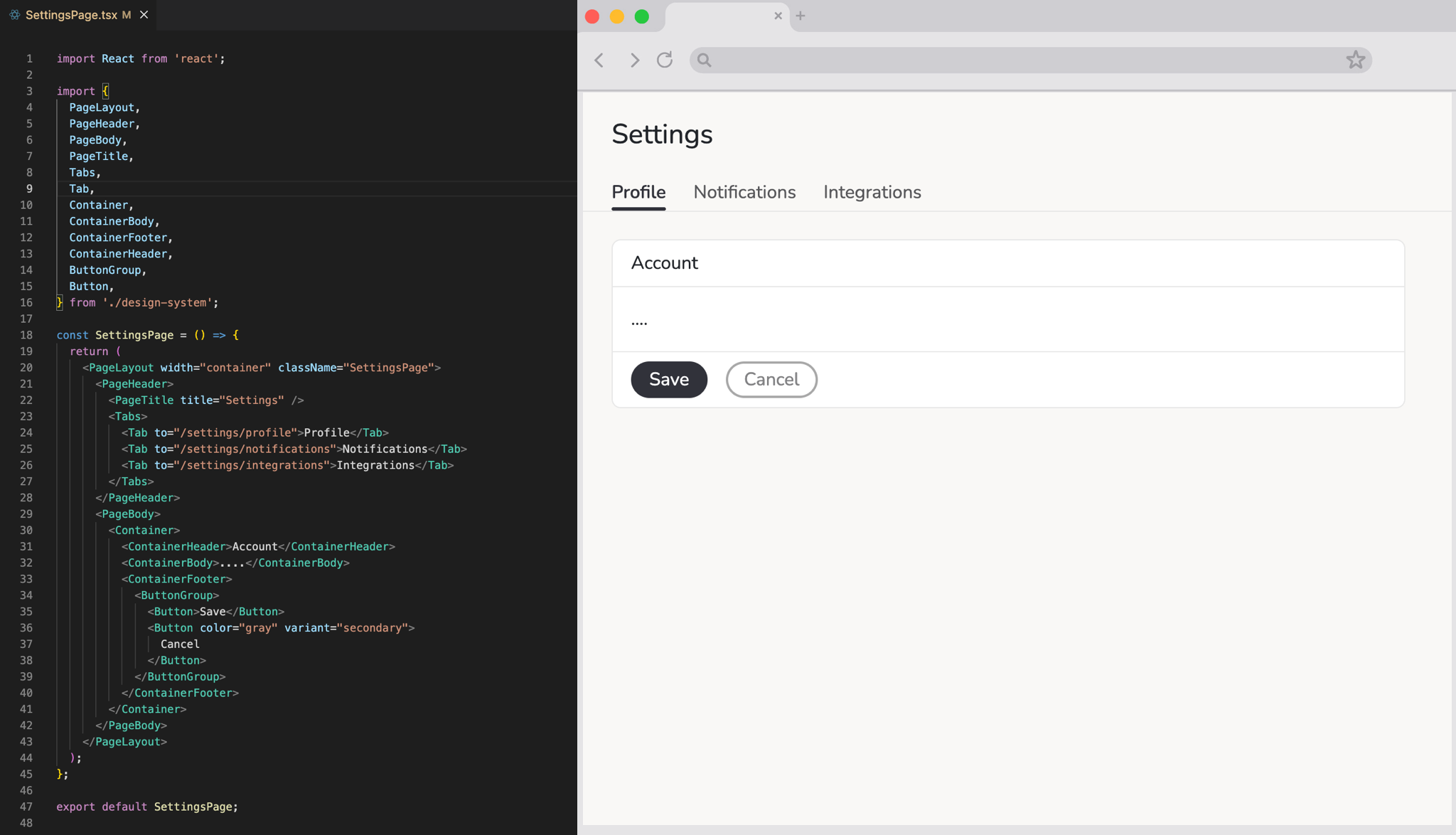Click the search magnifier icon in address bar
The image size is (1456, 835).
(x=704, y=60)
